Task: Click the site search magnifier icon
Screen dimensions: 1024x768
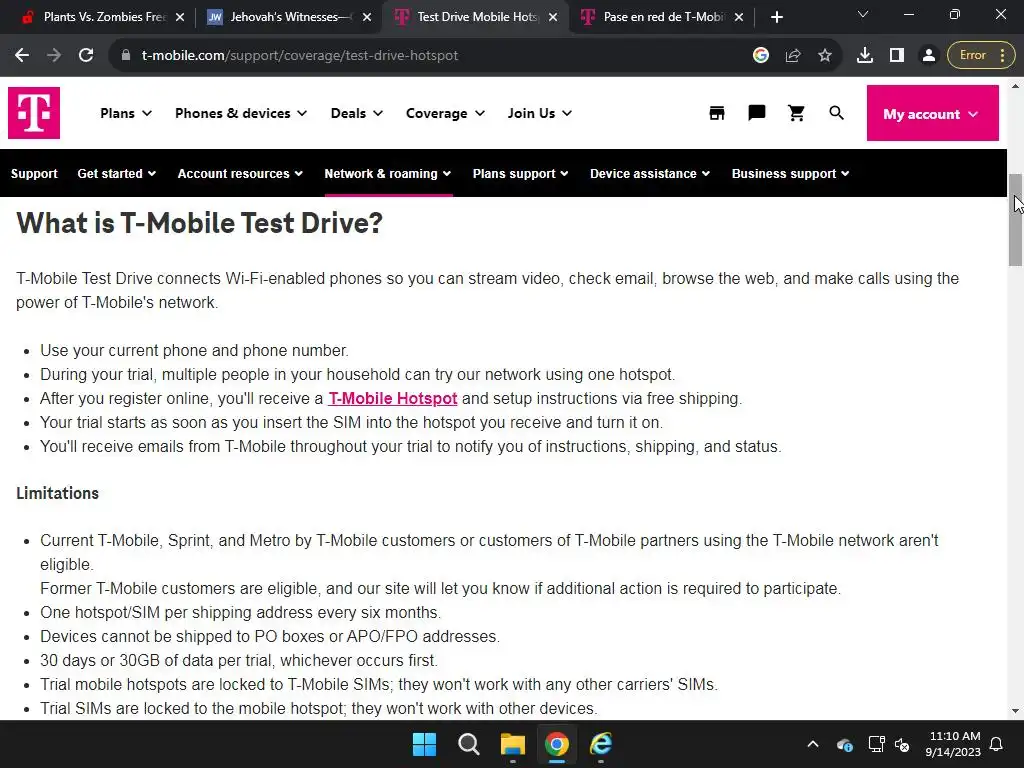Action: 837,113
